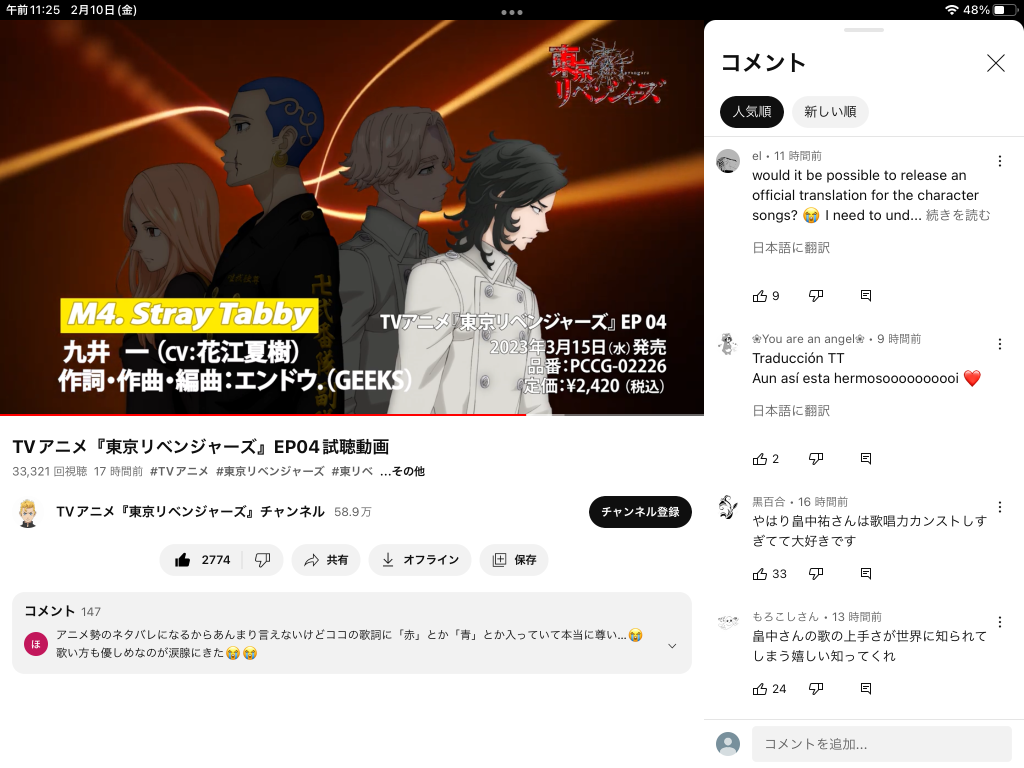1024x768 pixels.
Task: Reply to el's comment
Action: [866, 296]
